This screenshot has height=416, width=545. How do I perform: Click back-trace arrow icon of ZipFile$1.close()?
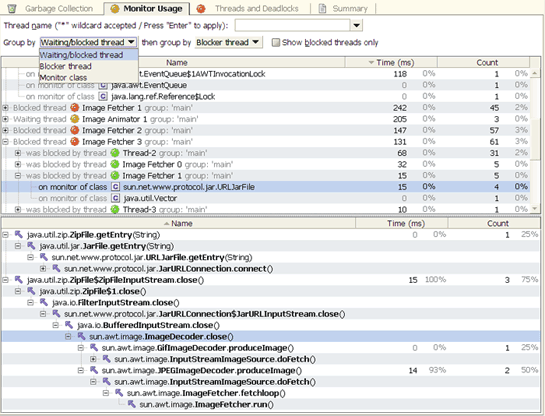pos(31,291)
